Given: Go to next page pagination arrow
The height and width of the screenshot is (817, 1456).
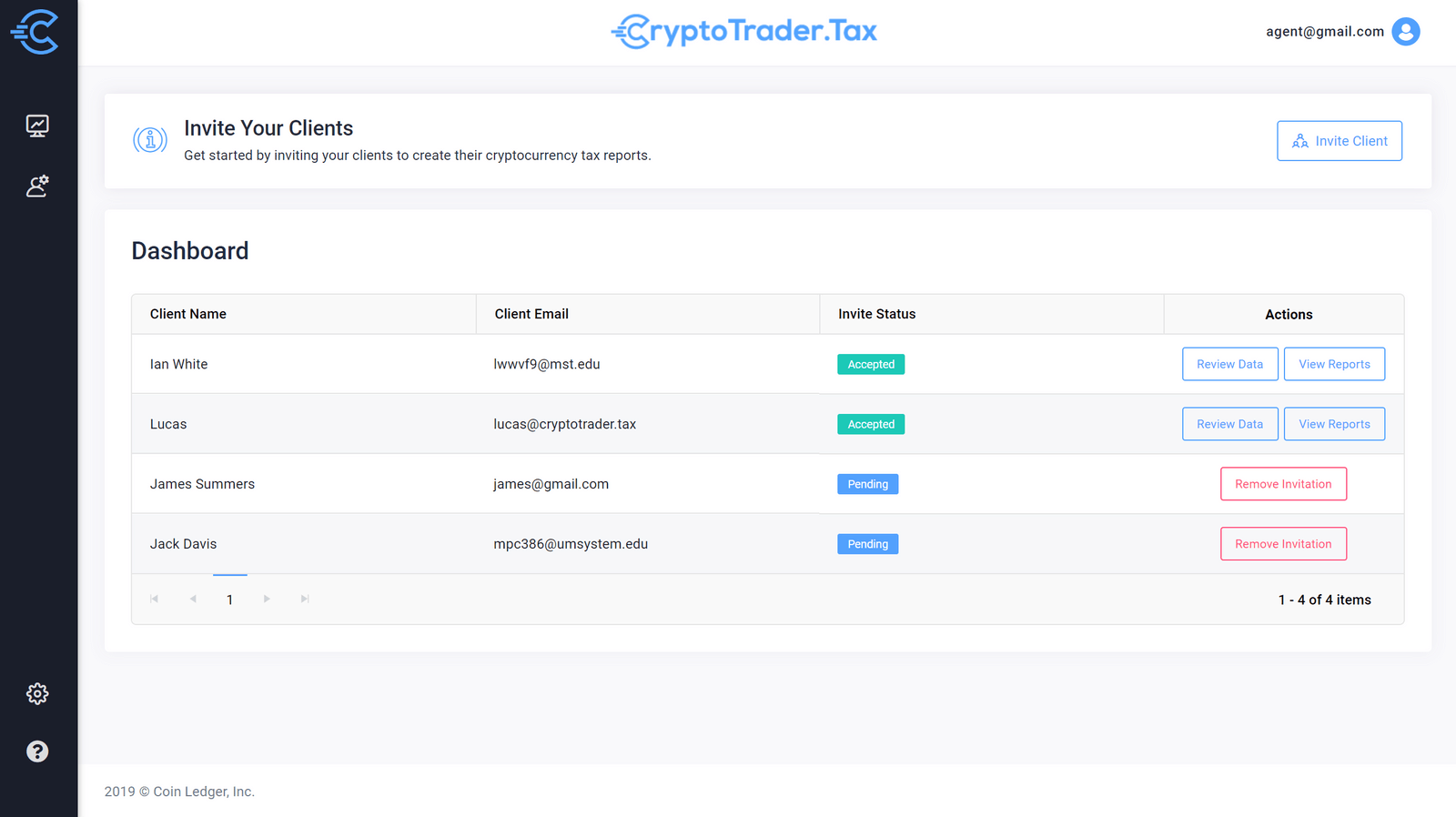Looking at the screenshot, I should tap(267, 599).
